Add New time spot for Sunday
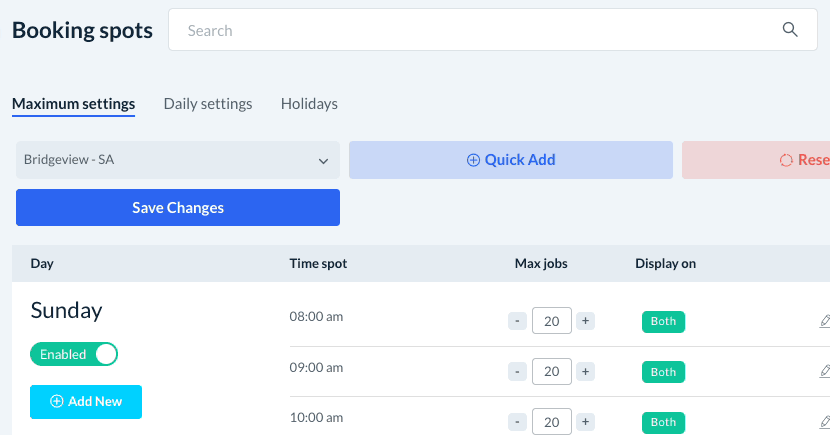830x435 pixels. coord(86,401)
